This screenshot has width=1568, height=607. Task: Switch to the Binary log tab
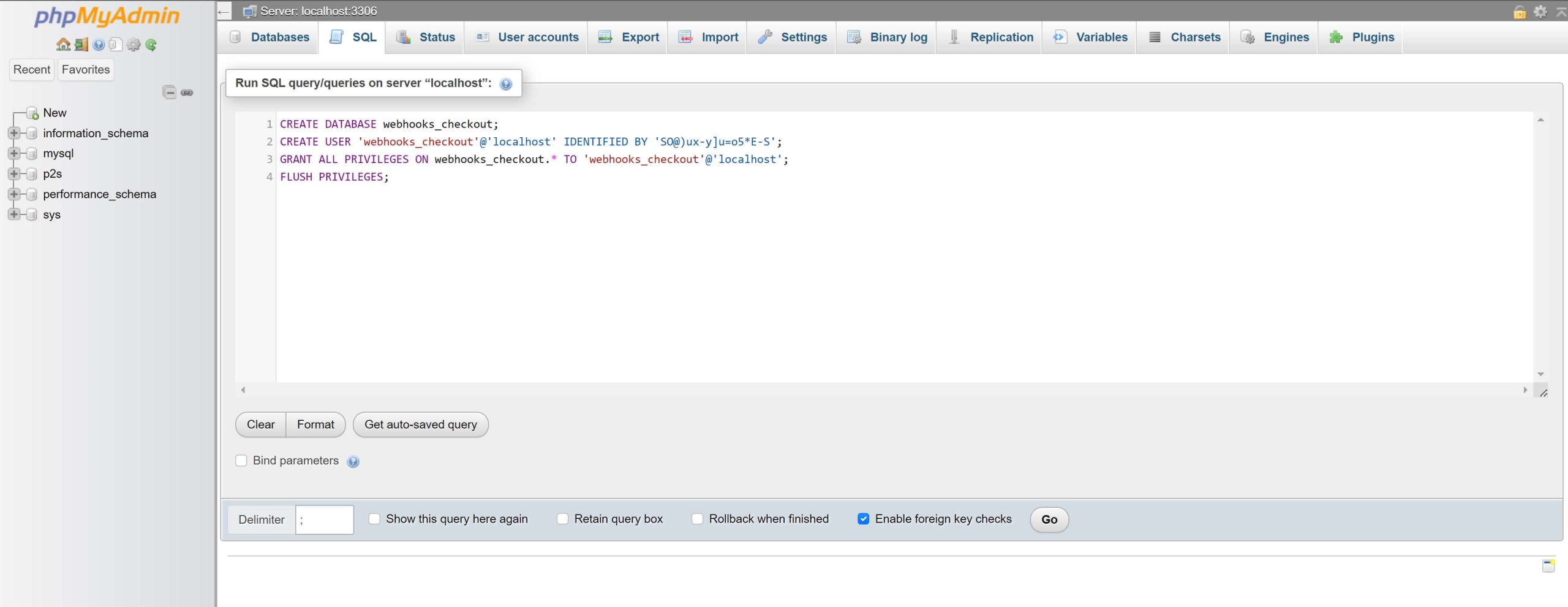(886, 37)
